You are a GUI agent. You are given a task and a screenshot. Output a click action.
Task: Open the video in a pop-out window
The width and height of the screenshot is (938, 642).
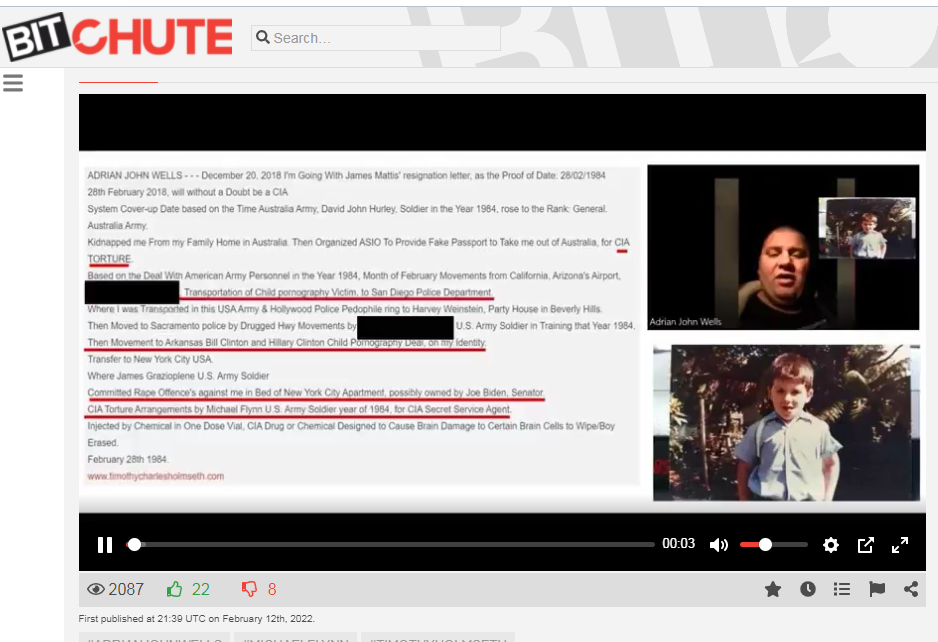(865, 544)
